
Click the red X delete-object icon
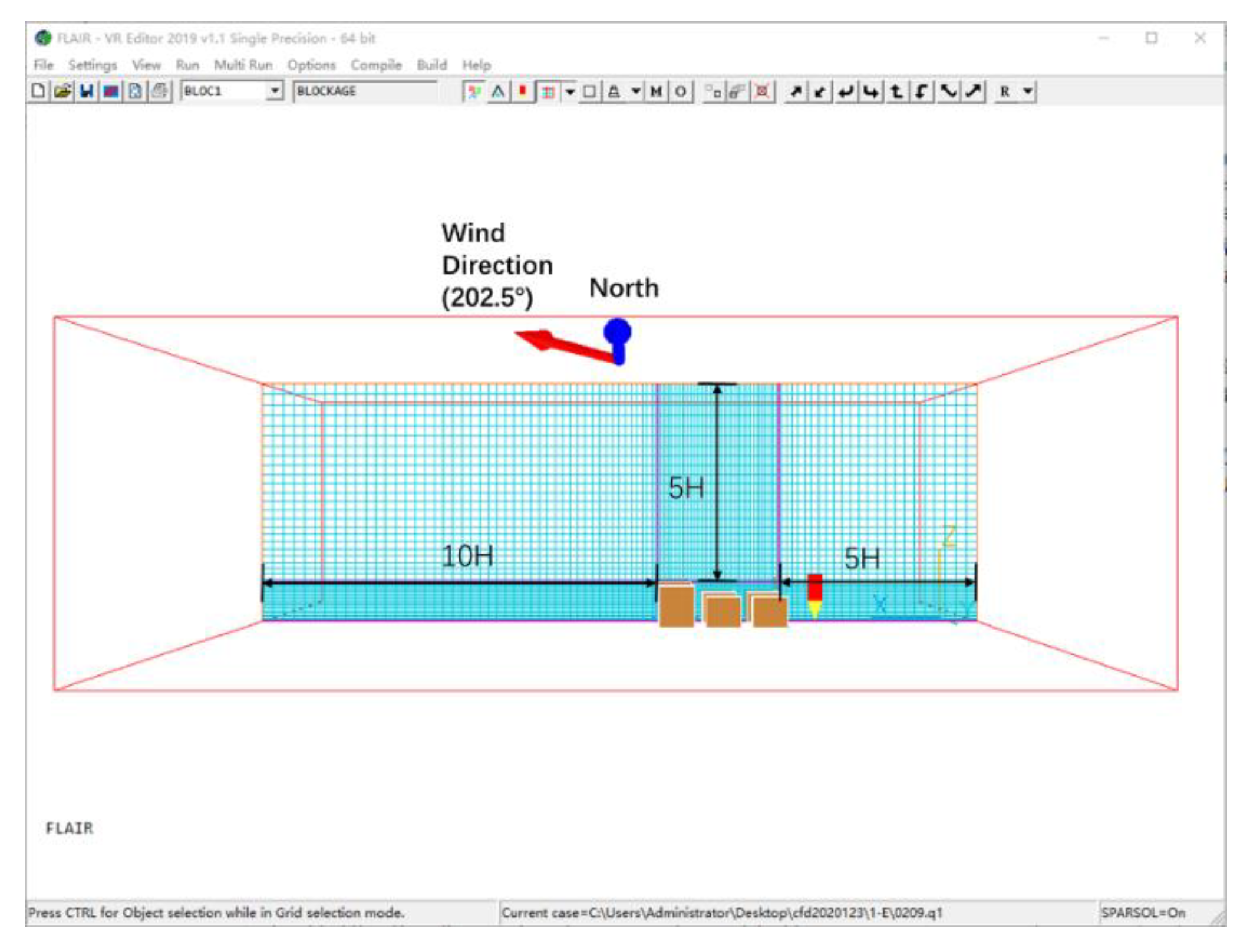762,91
